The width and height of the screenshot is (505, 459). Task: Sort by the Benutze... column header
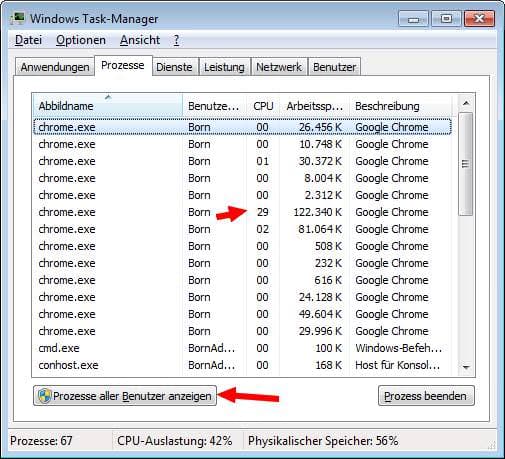point(214,106)
